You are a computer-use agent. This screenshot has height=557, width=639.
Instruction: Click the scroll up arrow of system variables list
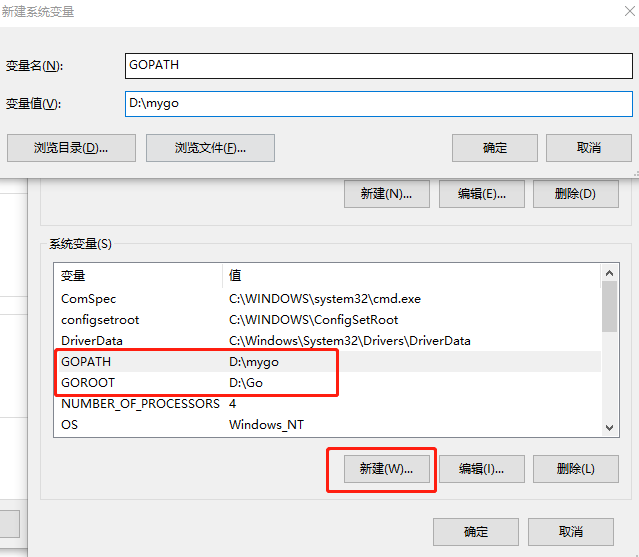[610, 273]
